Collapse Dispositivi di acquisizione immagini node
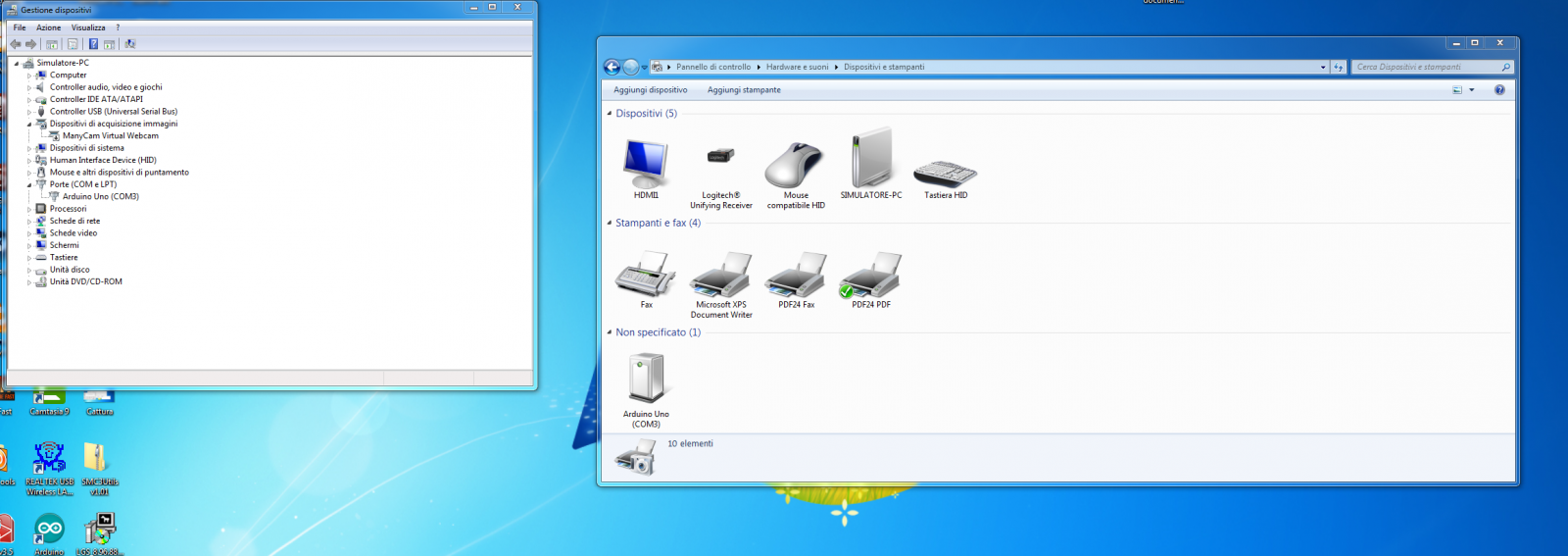 point(29,124)
